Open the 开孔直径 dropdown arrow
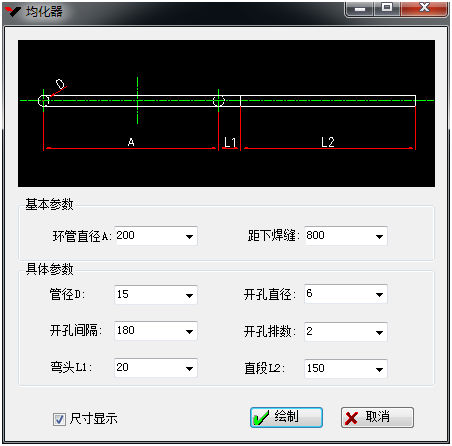Viewport: 452px width, 446px height. 379,295
